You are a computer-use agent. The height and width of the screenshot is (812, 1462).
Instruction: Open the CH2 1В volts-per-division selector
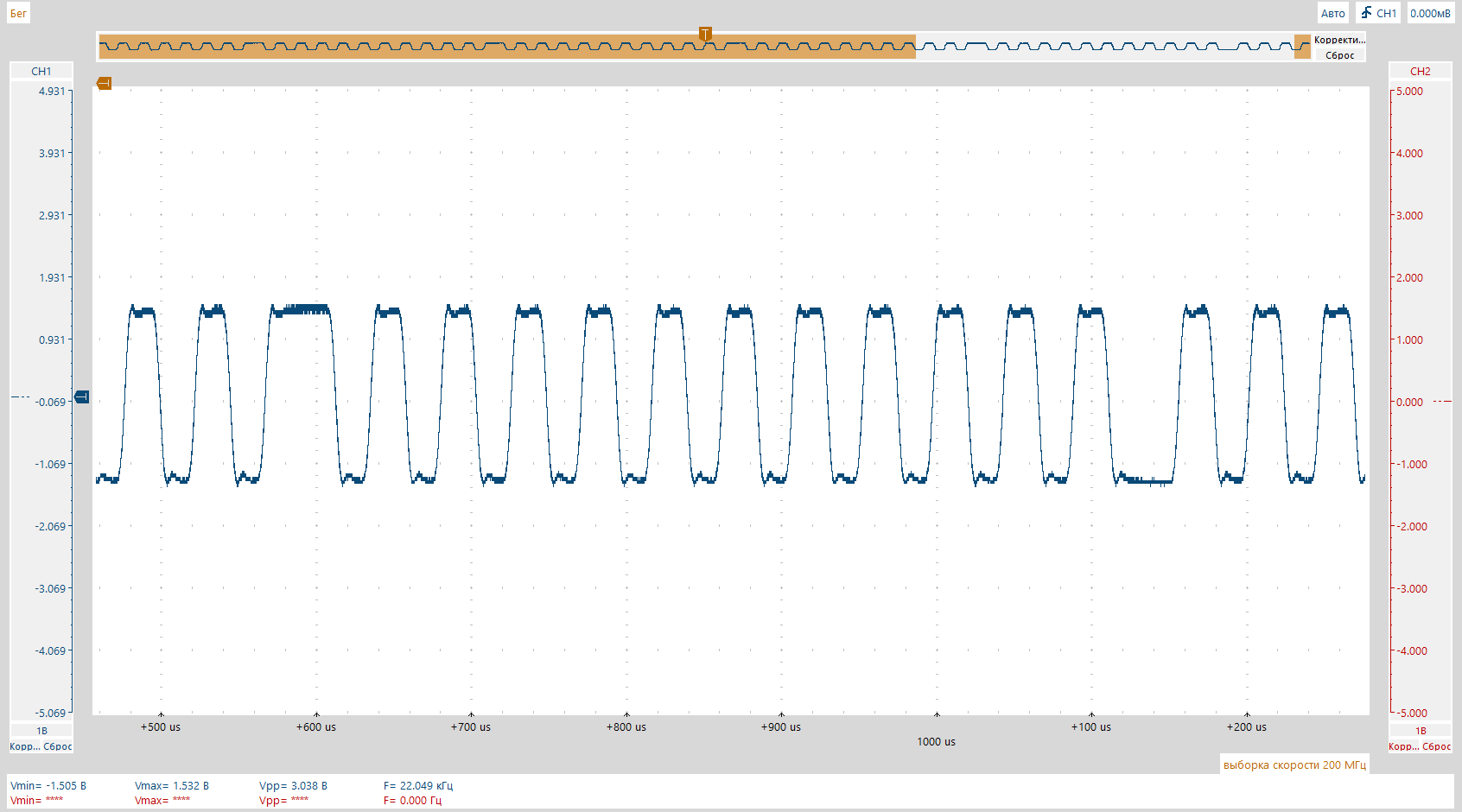[1421, 731]
